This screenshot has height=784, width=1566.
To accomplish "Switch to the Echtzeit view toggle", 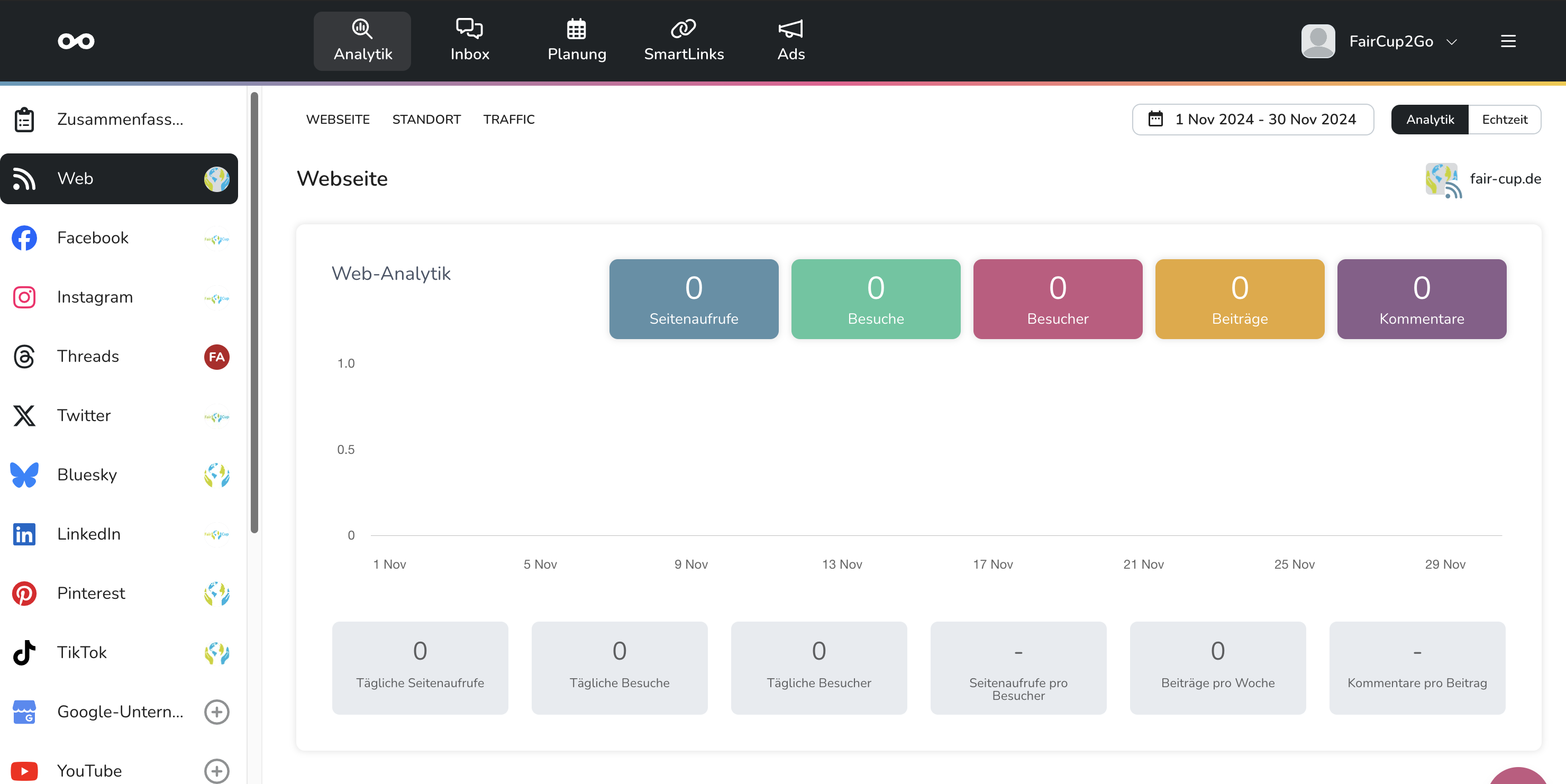I will click(x=1504, y=119).
